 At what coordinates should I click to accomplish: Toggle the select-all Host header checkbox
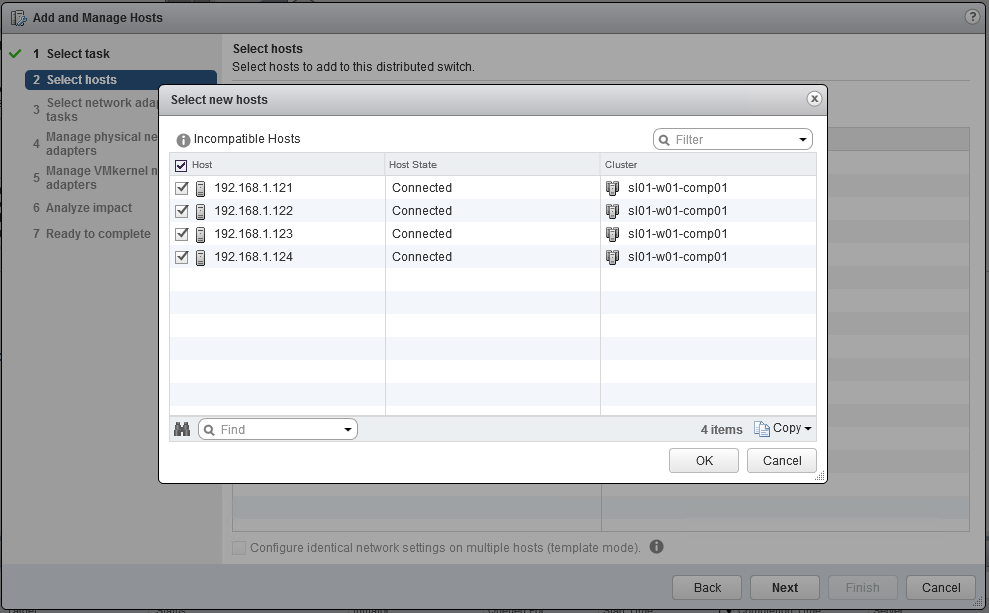point(181,165)
